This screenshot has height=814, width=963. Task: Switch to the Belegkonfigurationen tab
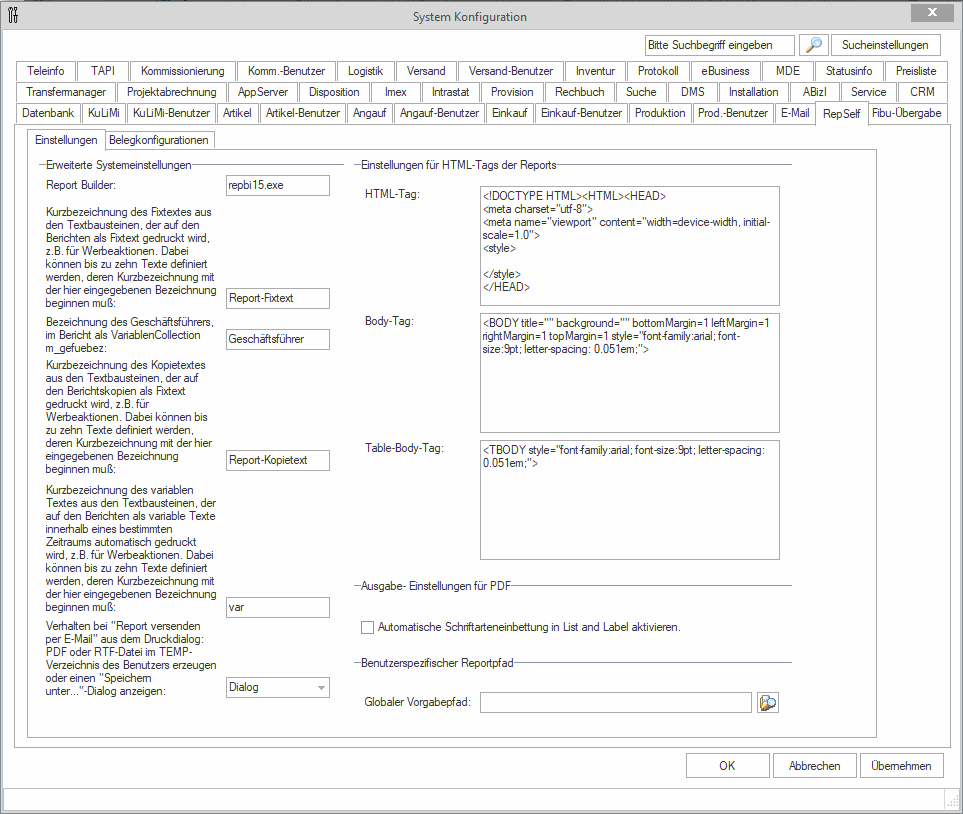tap(158, 140)
